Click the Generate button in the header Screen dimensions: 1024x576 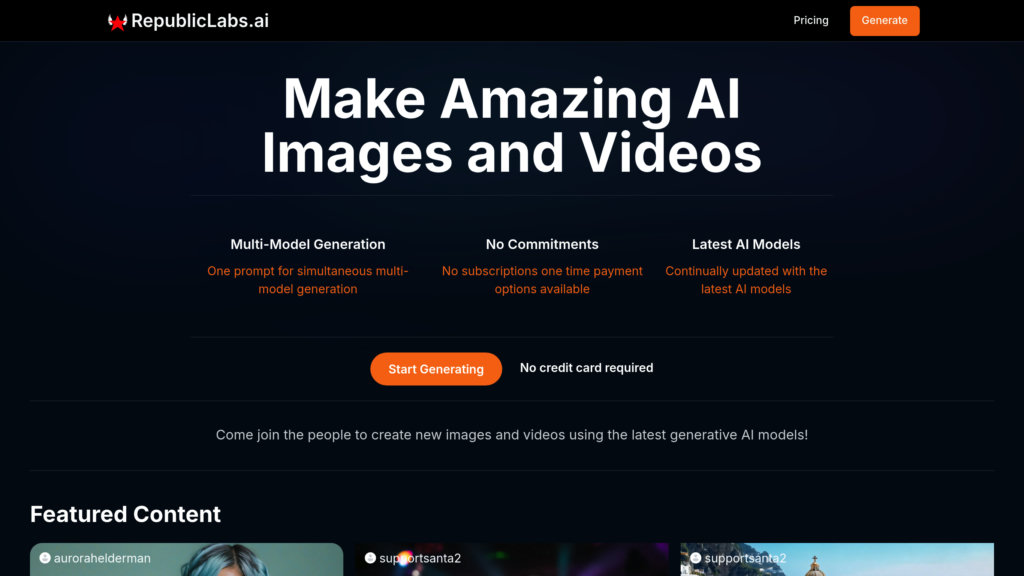point(884,20)
